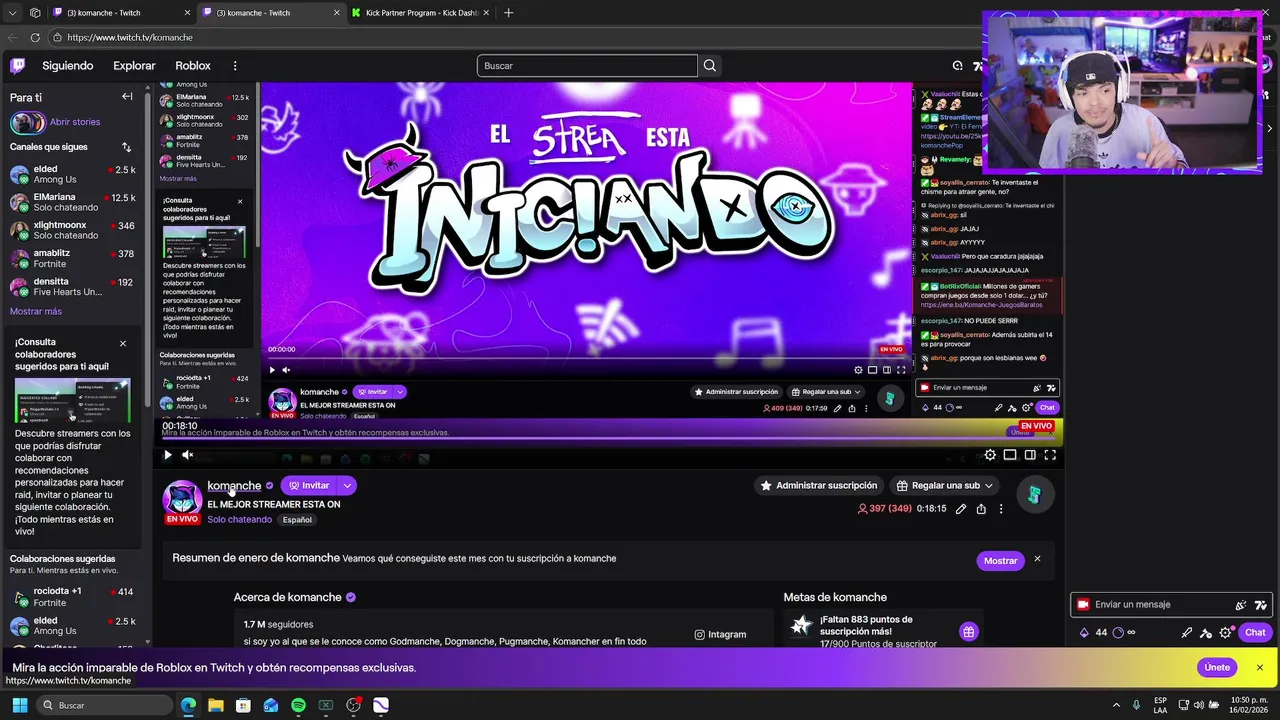The width and height of the screenshot is (1280, 720).
Task: Dismiss the Resumen de enero banner
Action: click(x=1037, y=559)
